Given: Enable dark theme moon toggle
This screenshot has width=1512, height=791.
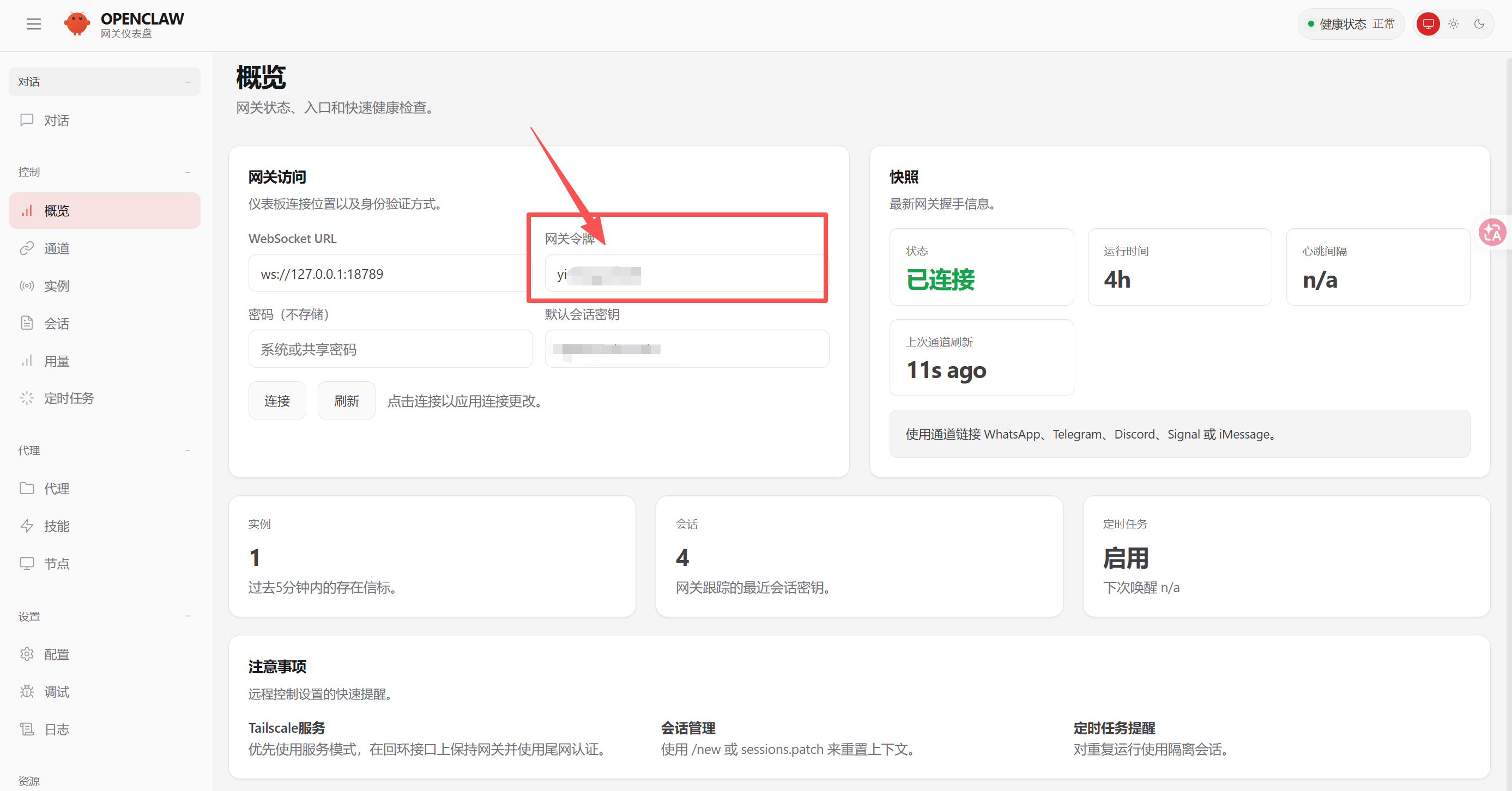Looking at the screenshot, I should (x=1479, y=24).
